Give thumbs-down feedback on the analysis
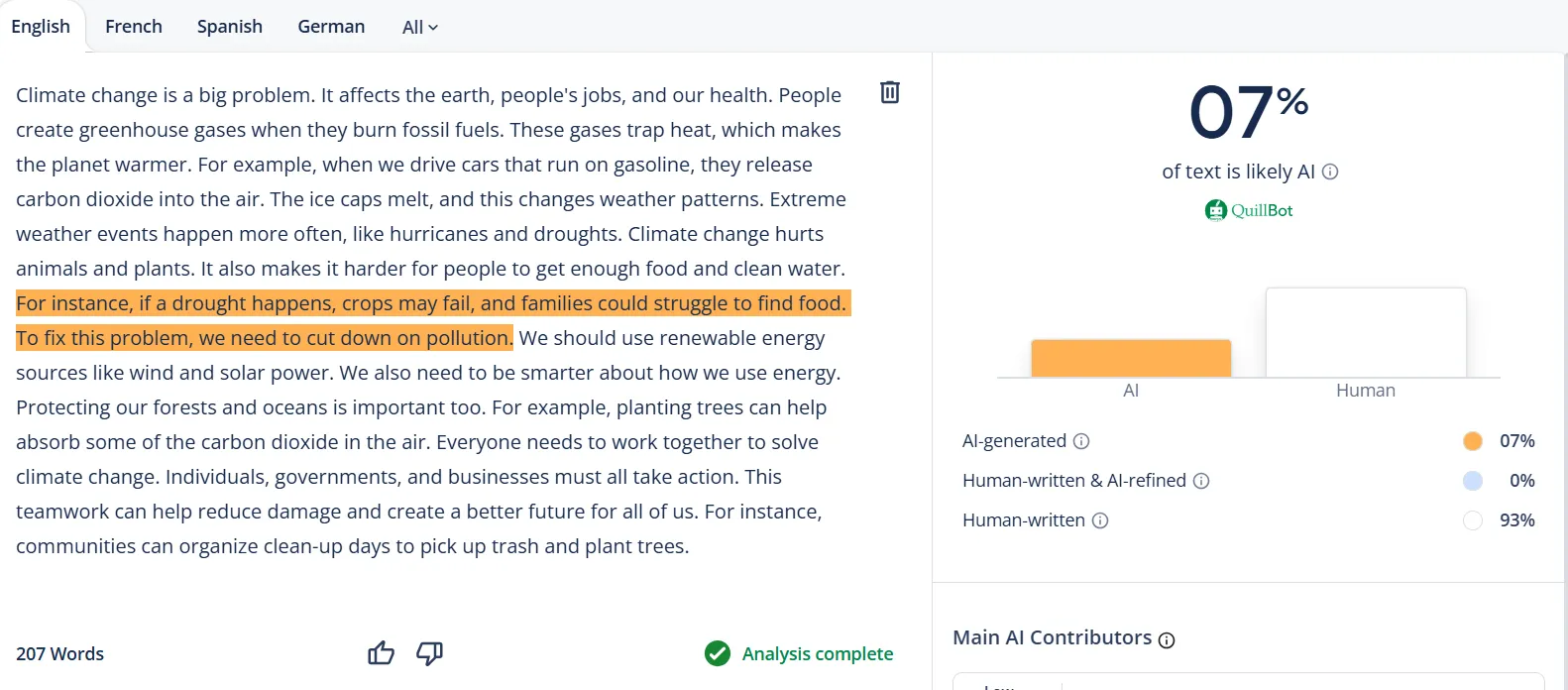The height and width of the screenshot is (690, 1568). pyautogui.click(x=429, y=653)
